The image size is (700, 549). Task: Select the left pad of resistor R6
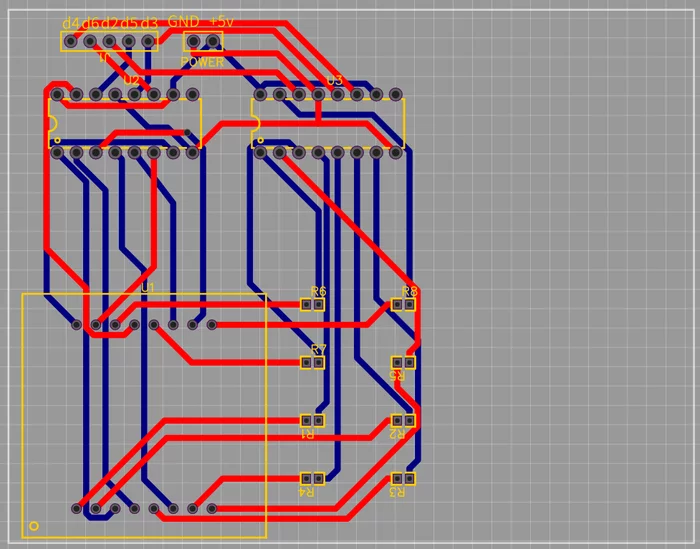[306, 305]
